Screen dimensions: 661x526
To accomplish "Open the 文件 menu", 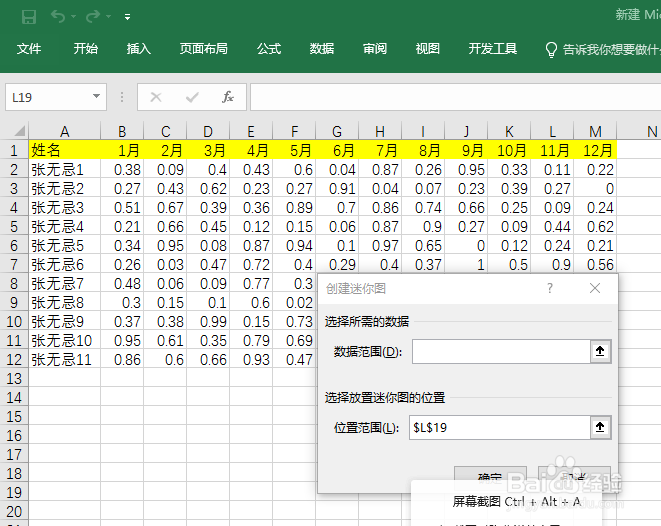I will (x=29, y=49).
